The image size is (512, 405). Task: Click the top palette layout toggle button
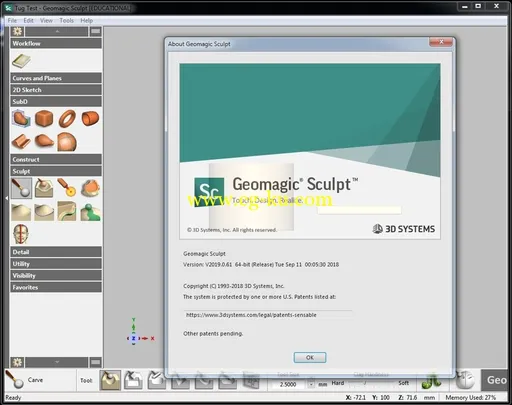coord(96,32)
